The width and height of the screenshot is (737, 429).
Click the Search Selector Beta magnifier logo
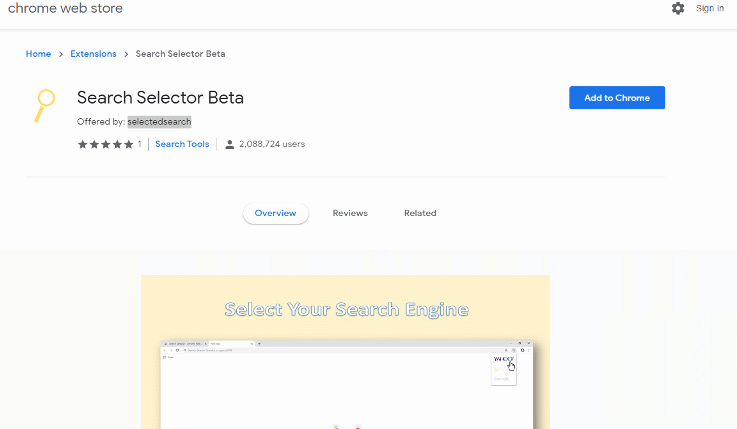click(x=44, y=104)
